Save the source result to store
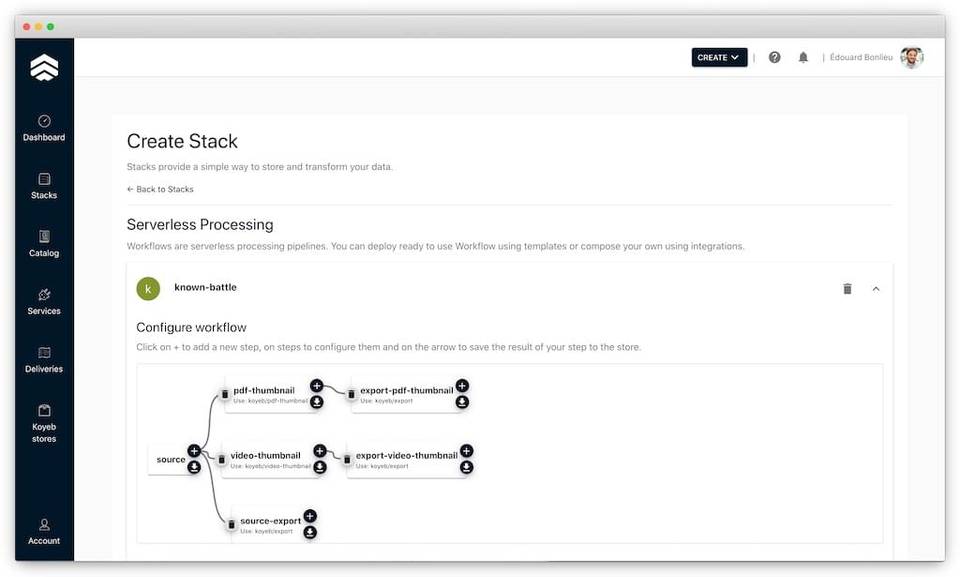 pos(194,467)
